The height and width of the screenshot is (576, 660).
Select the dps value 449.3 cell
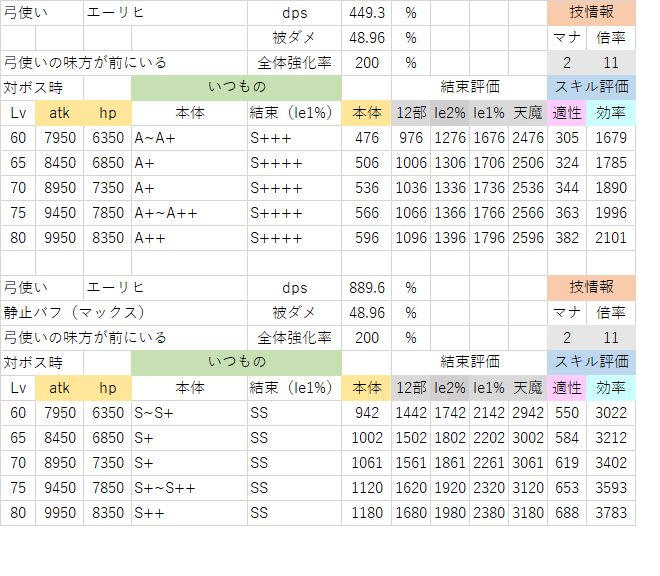[365, 13]
